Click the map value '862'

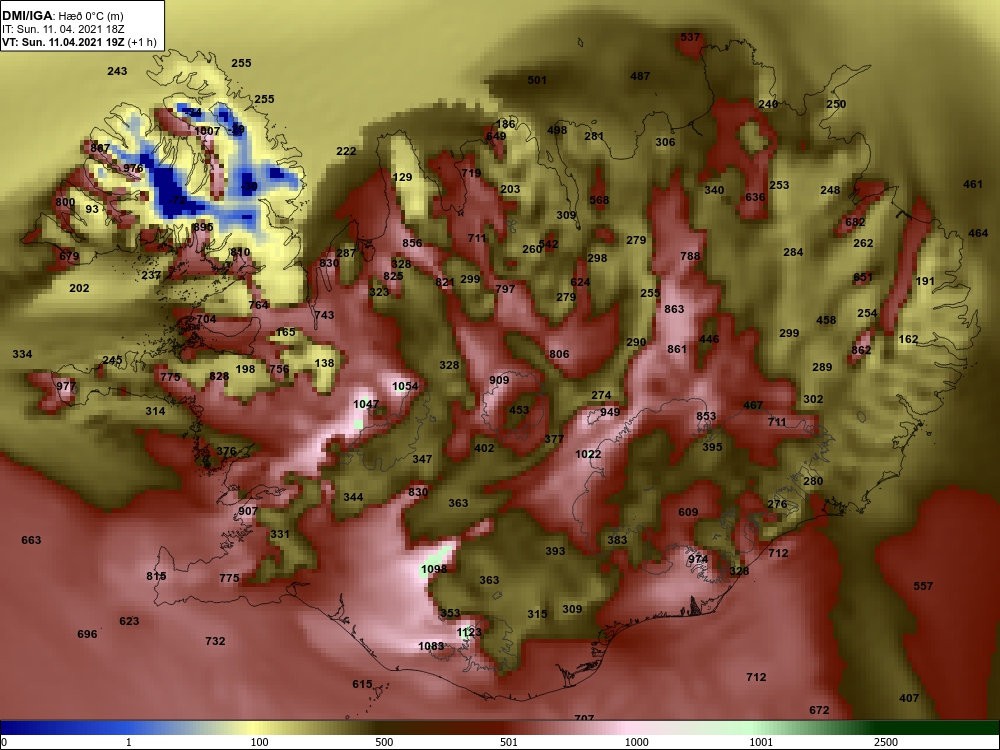tap(861, 350)
